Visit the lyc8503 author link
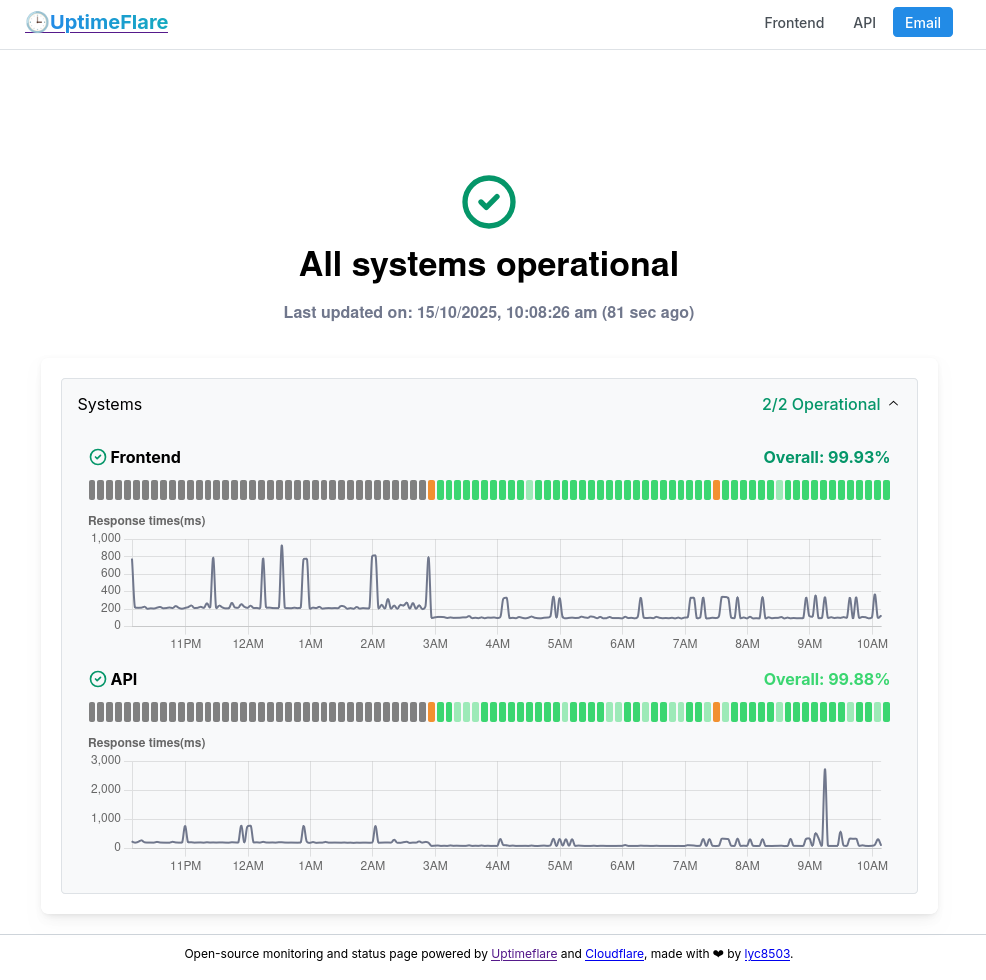Screen dimensions: 986x980 [x=767, y=954]
